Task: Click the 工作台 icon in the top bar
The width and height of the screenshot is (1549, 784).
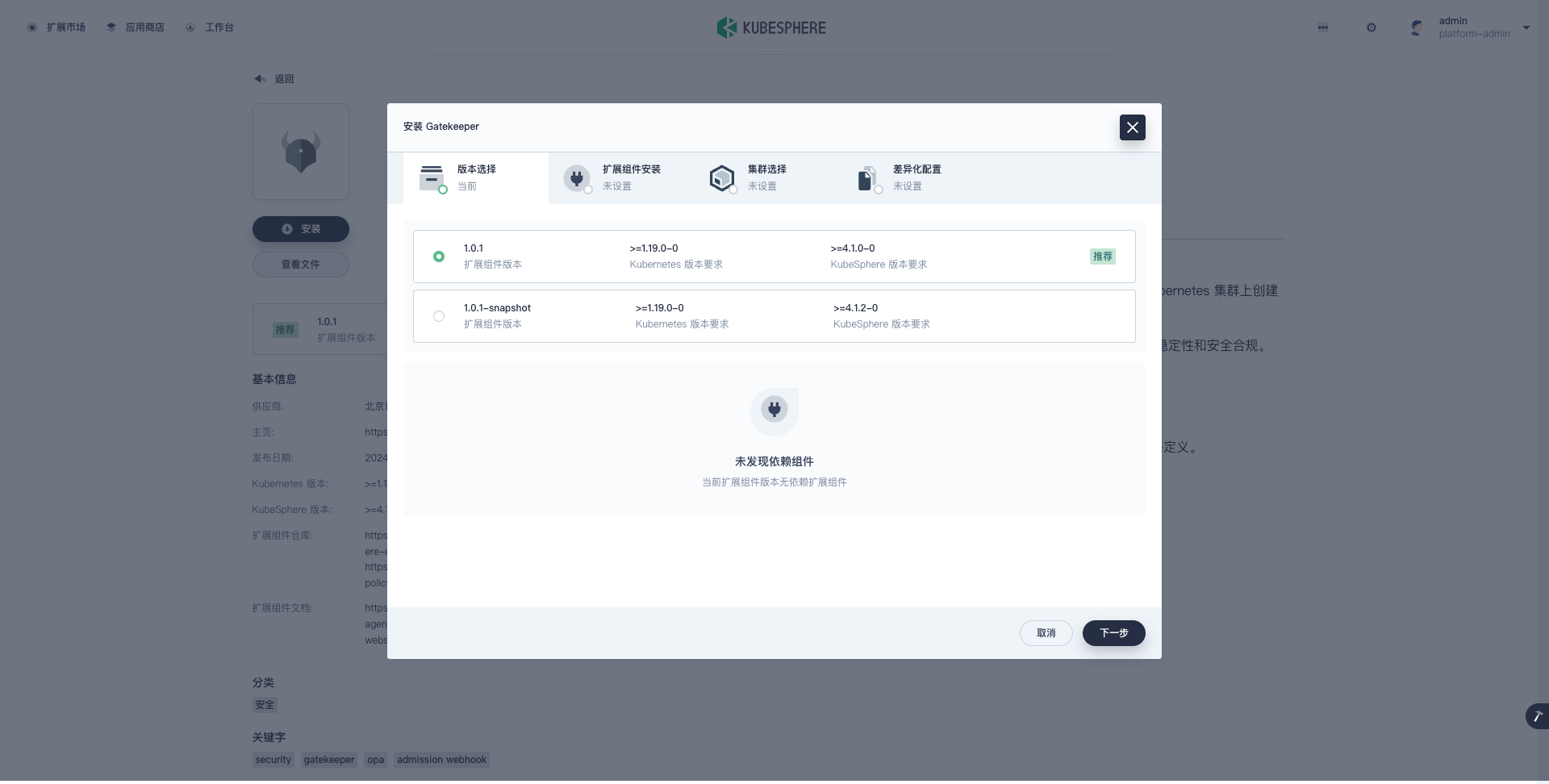Action: click(x=190, y=27)
